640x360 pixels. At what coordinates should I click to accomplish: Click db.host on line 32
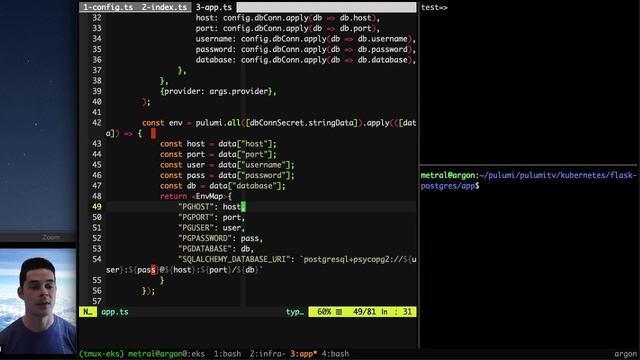coord(356,18)
